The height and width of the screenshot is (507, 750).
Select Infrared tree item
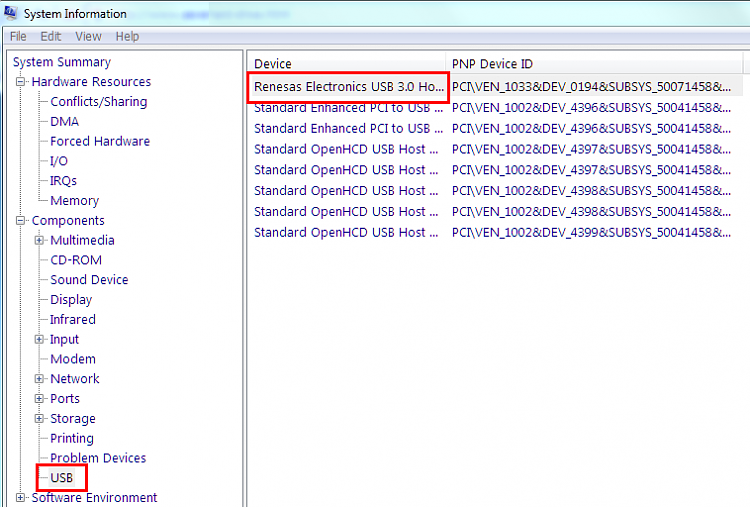[73, 320]
